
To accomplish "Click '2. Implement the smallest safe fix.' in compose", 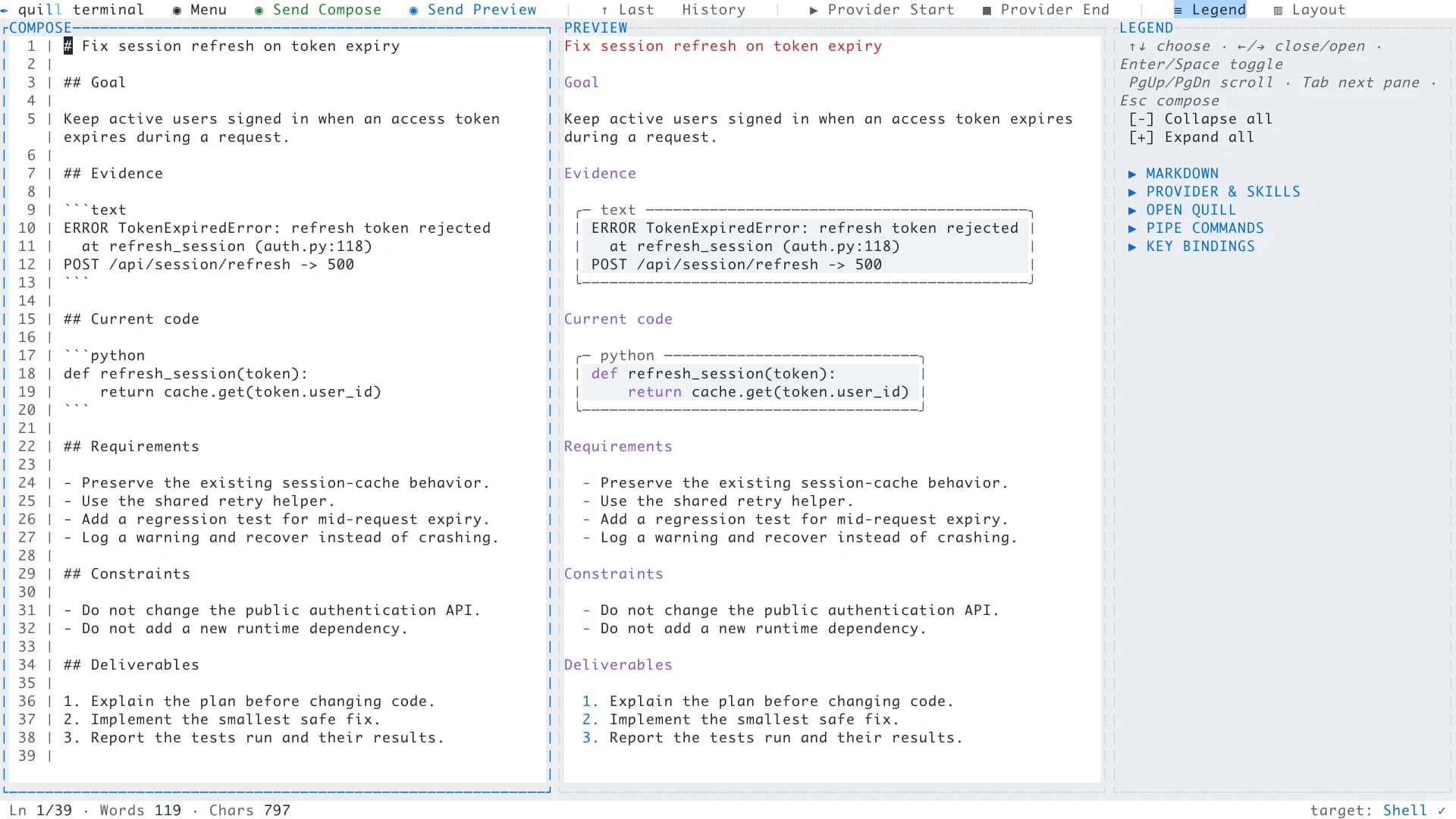I will click(x=222, y=720).
